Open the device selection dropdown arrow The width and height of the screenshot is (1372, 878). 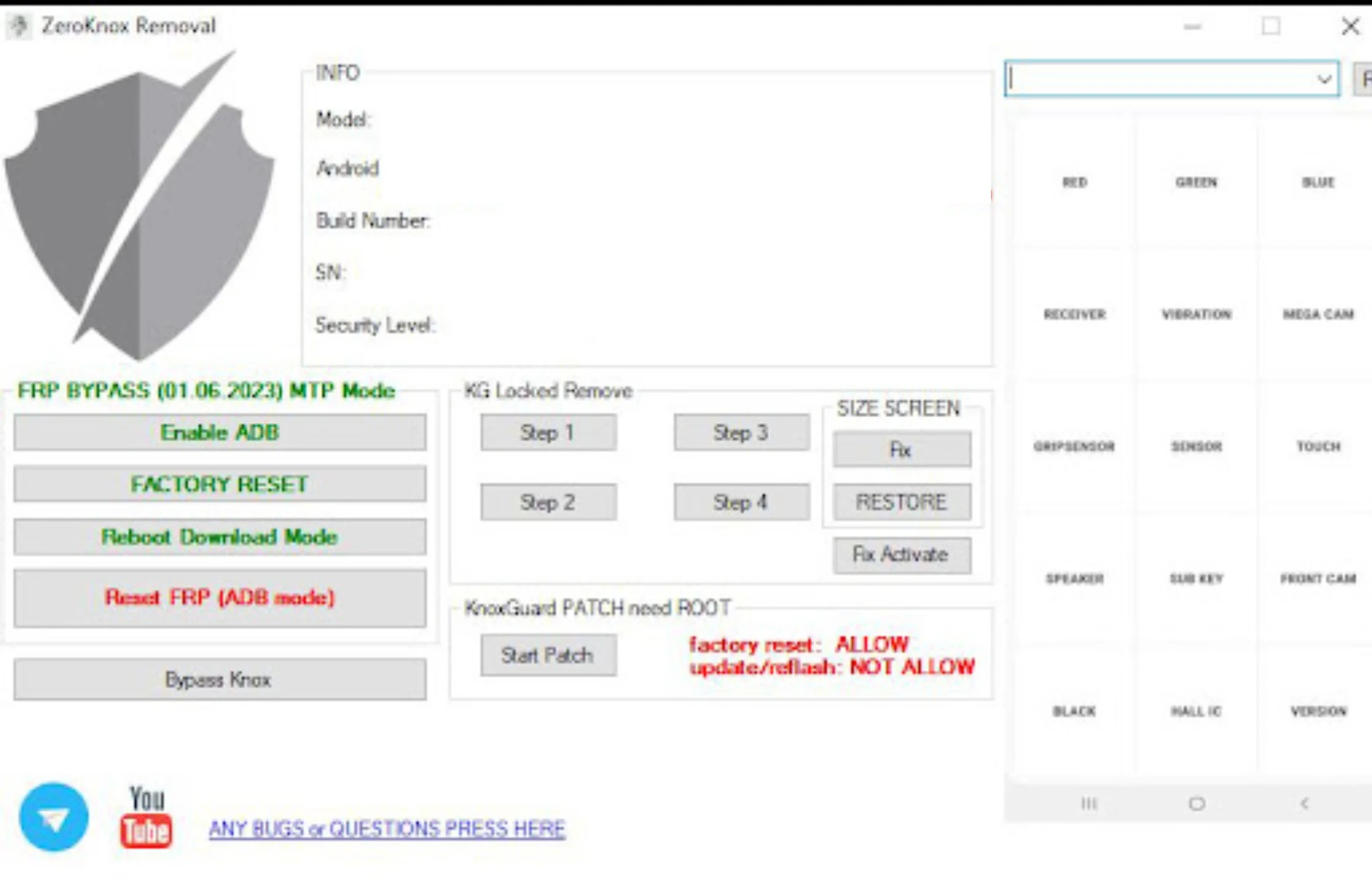pyautogui.click(x=1323, y=79)
